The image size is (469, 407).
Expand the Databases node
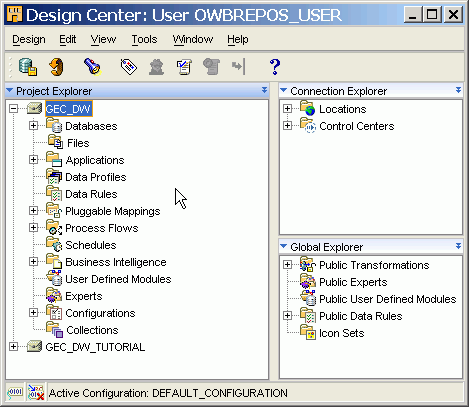[33, 126]
